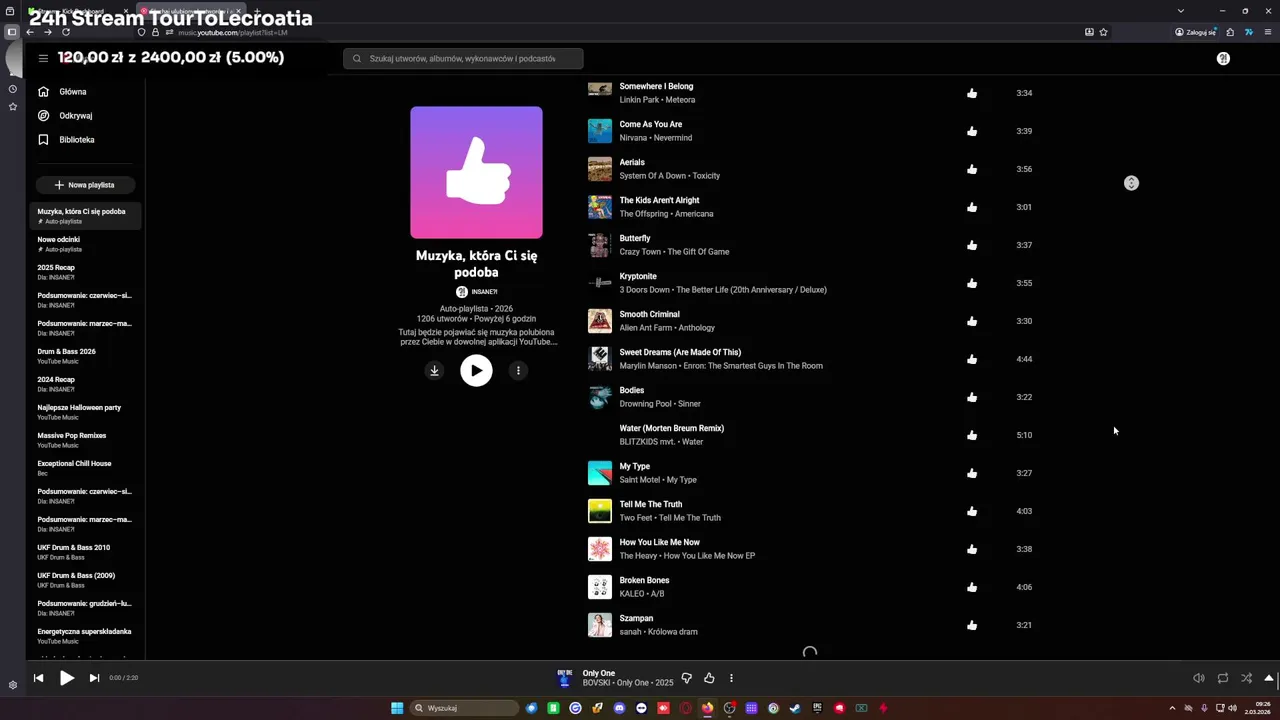Screen dimensions: 1280x720
Task: Open Najlepsze Halloween party playlist
Action: [85, 412]
